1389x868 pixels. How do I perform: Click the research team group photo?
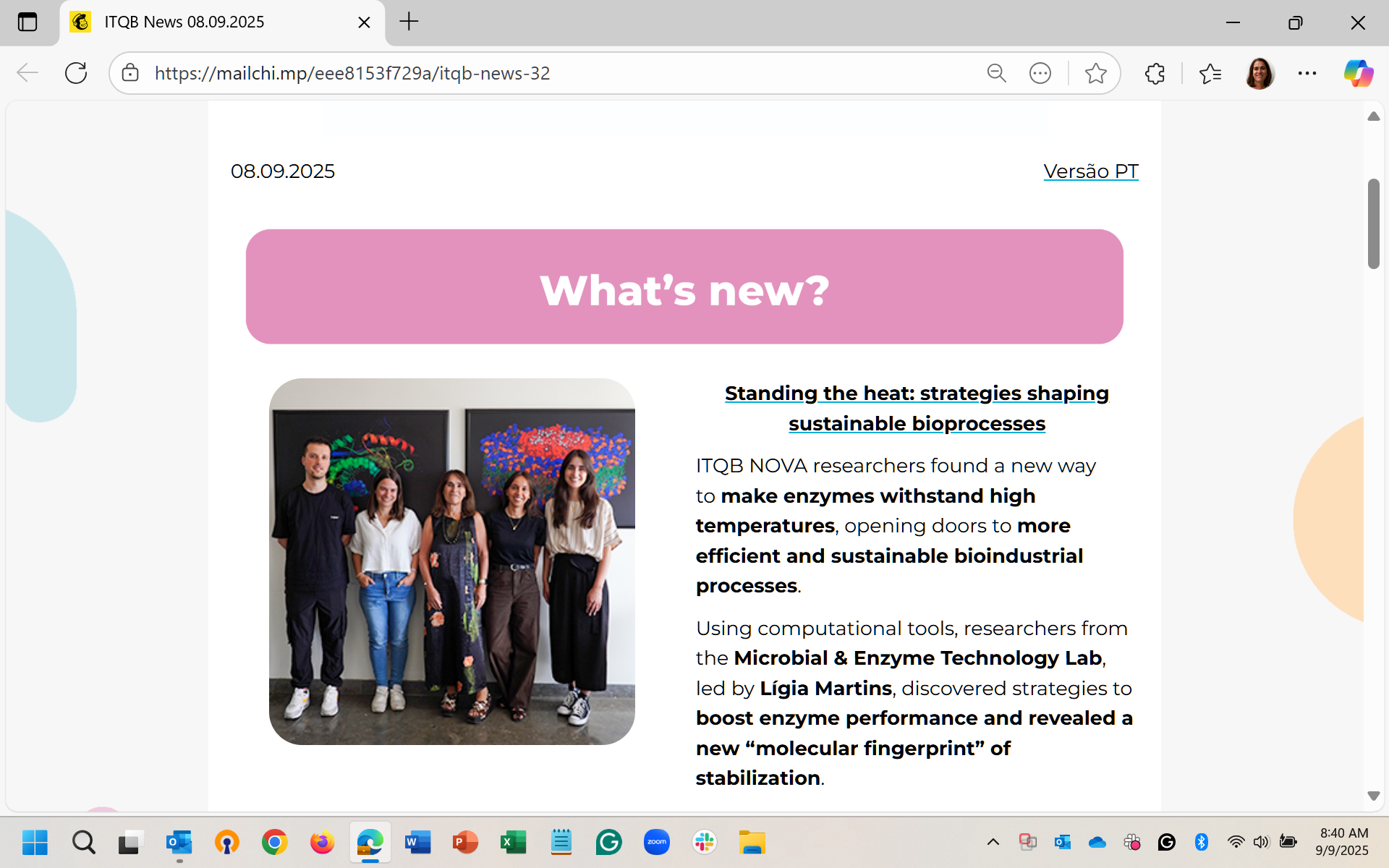click(x=452, y=561)
